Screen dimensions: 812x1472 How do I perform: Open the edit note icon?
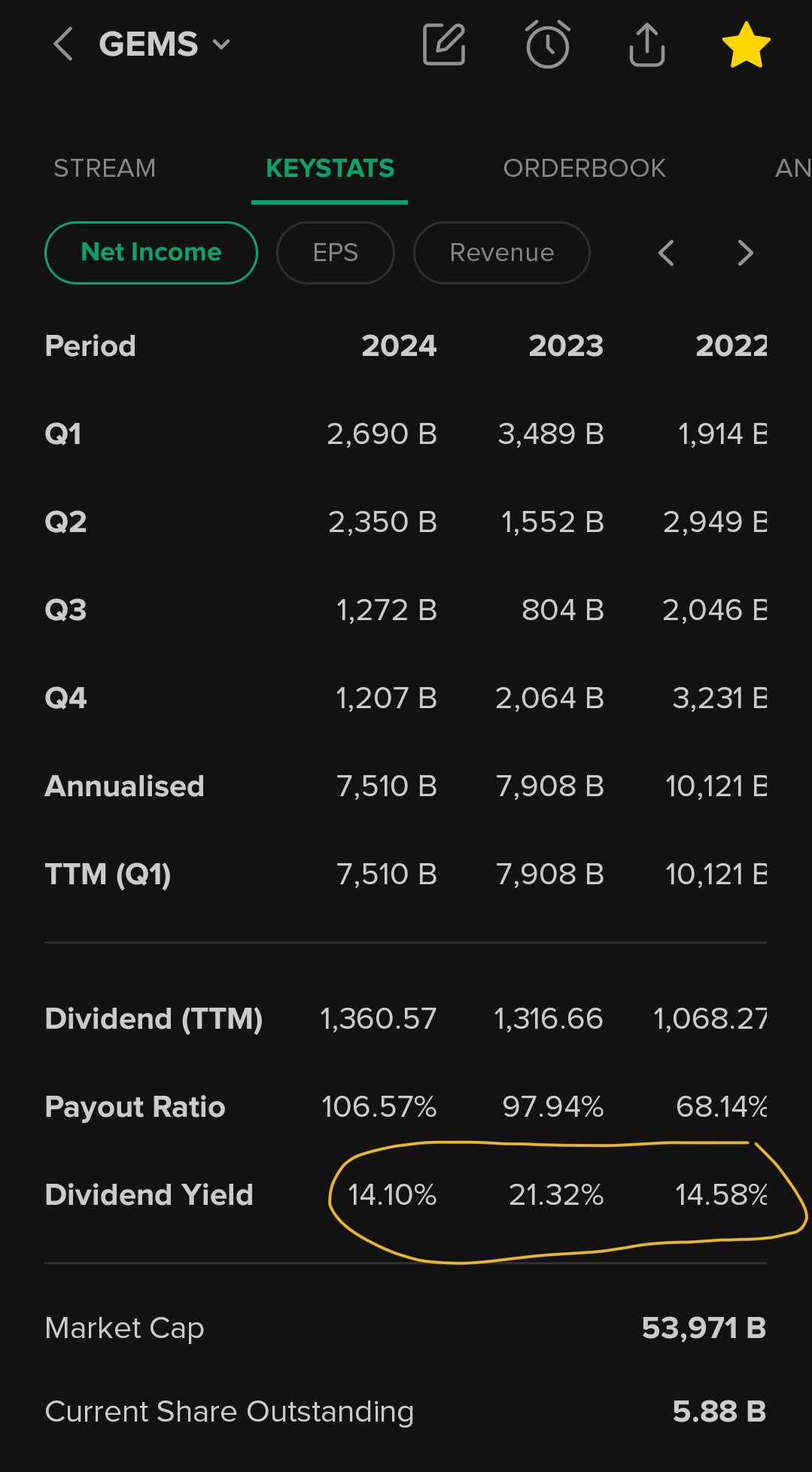tap(444, 44)
